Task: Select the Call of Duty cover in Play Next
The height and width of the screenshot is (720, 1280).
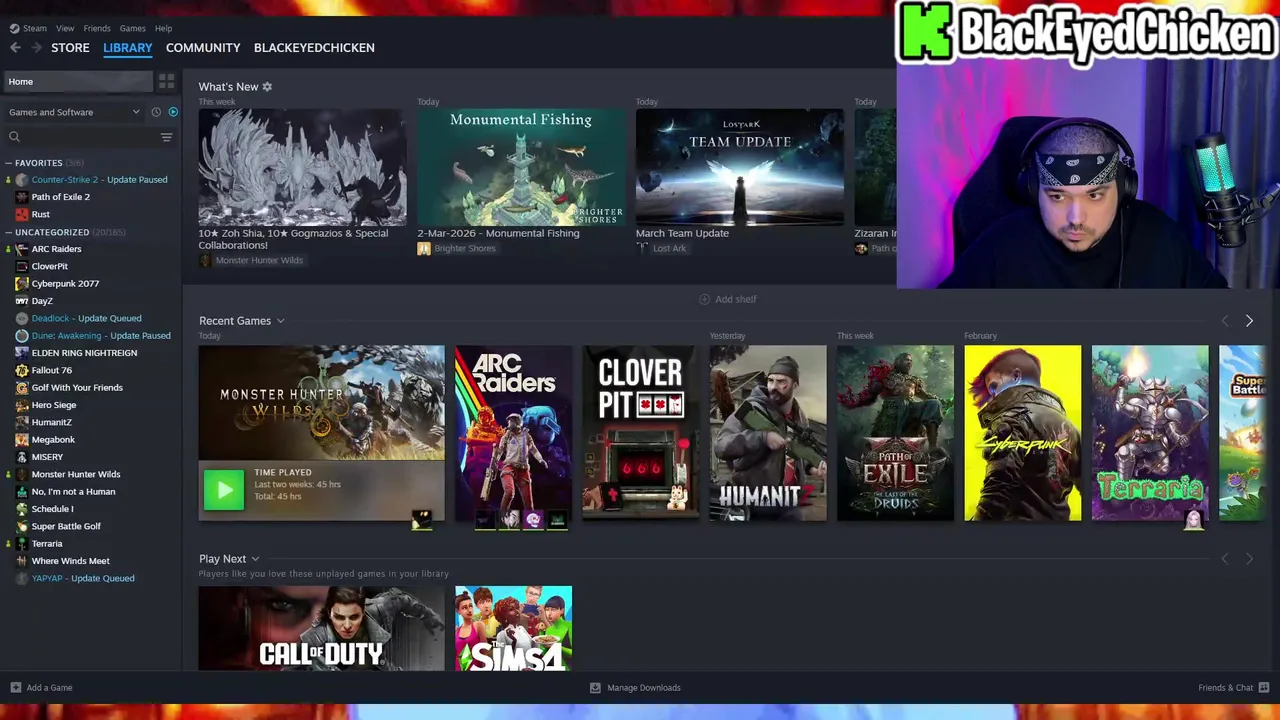Action: (321, 628)
